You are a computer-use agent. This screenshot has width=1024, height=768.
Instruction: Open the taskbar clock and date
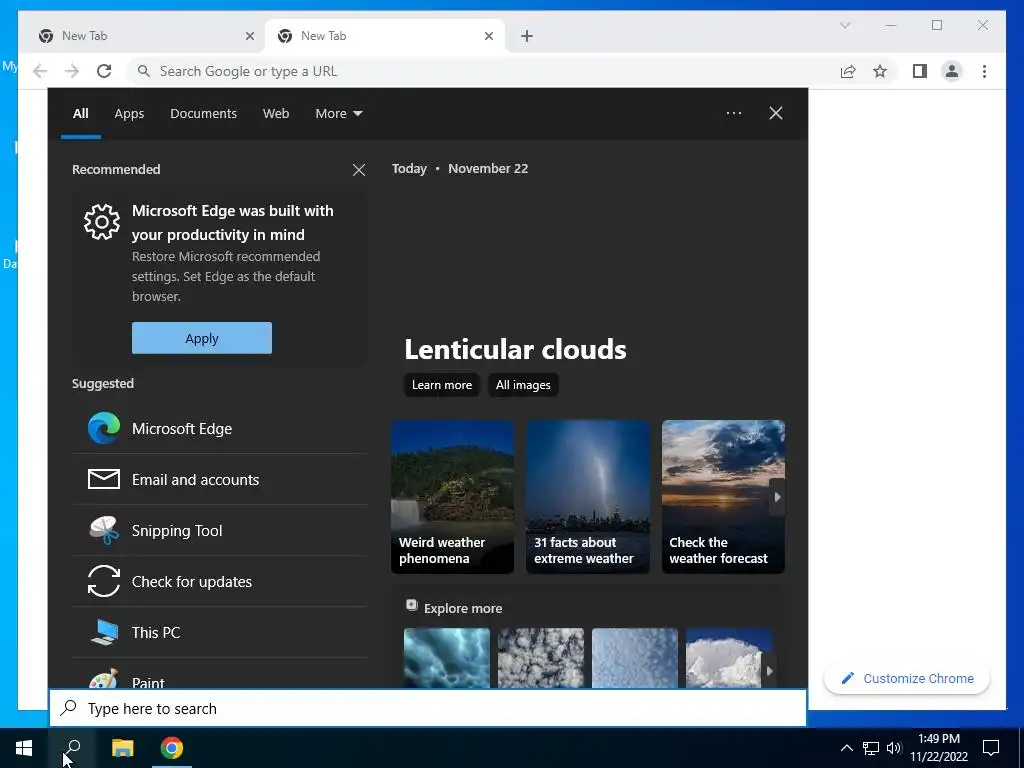pos(939,748)
